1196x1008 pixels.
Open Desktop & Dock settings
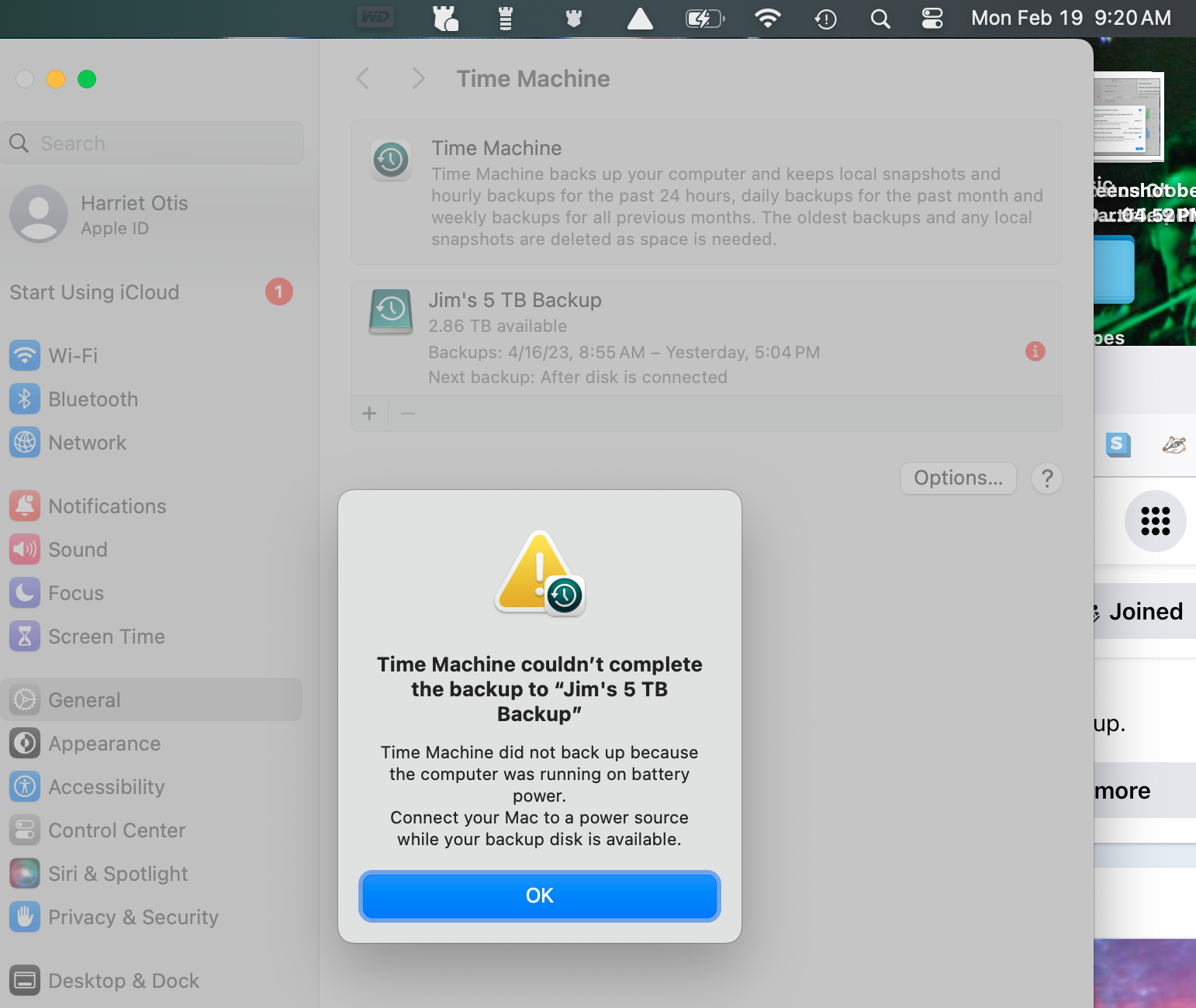(152, 981)
